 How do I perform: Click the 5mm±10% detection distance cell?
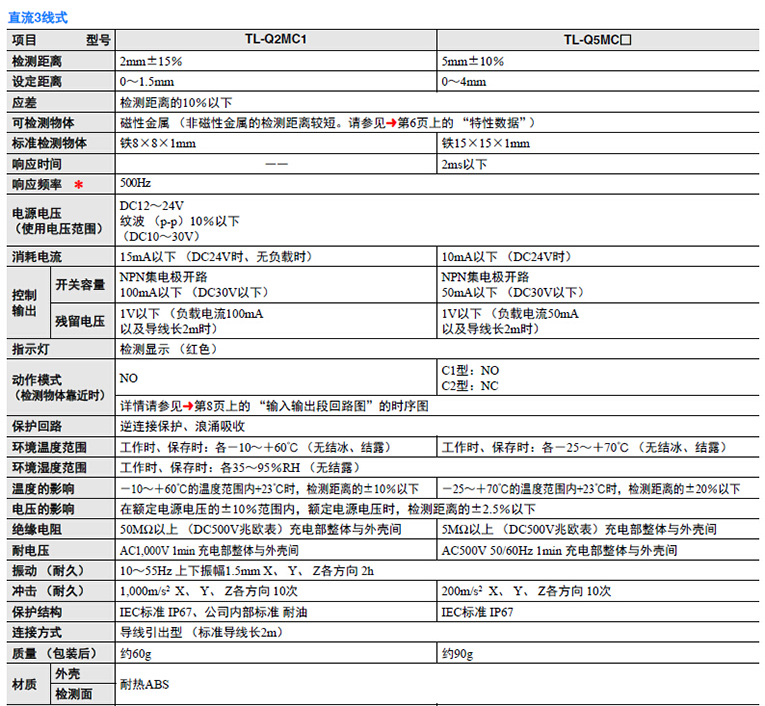[473, 61]
